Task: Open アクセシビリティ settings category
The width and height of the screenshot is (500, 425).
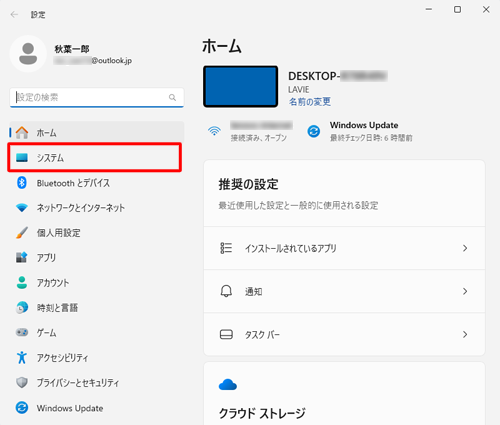Action: pyautogui.click(x=96, y=357)
